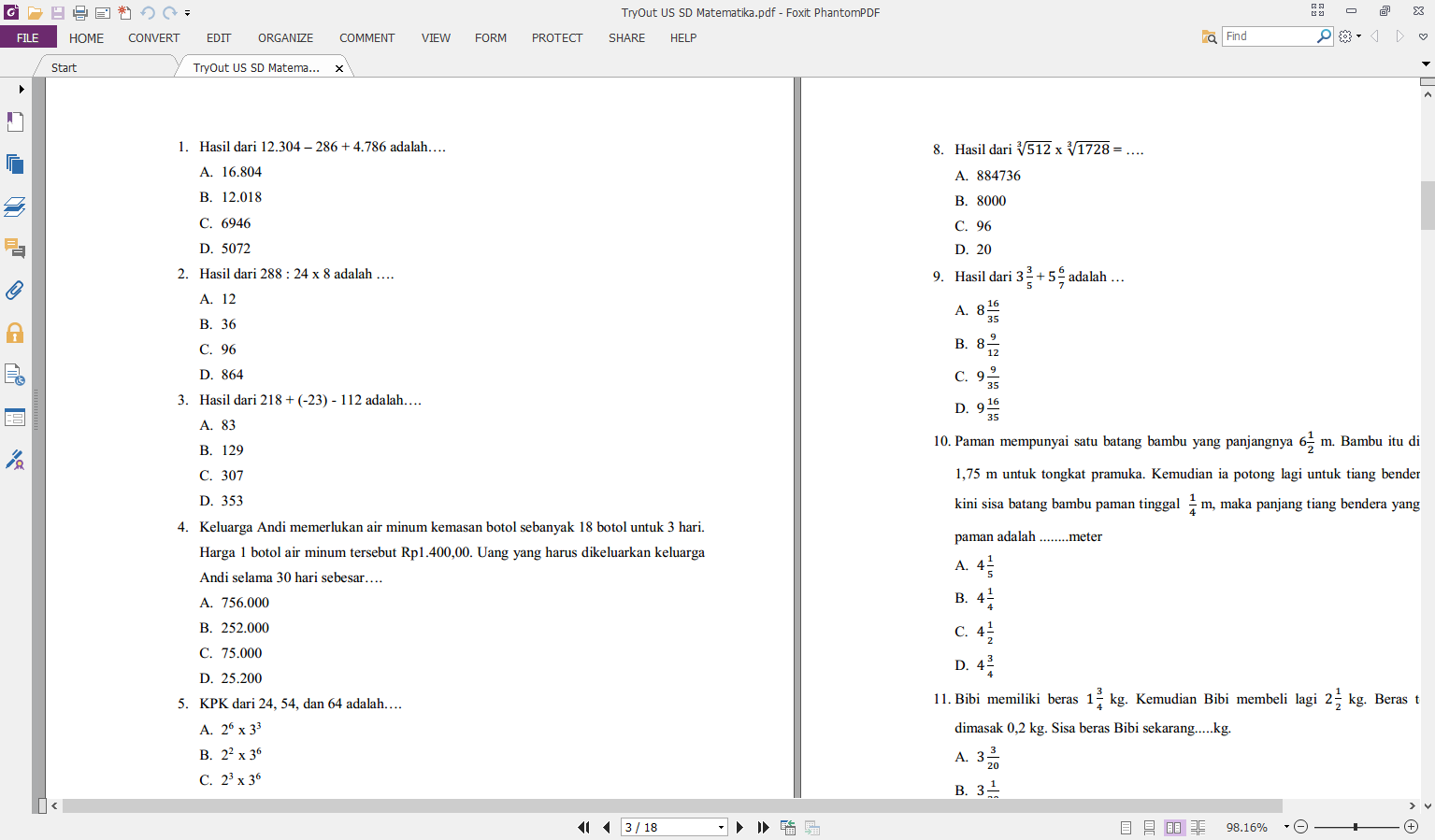Click the previous search result arrow
1435x840 pixels.
coord(1375,36)
